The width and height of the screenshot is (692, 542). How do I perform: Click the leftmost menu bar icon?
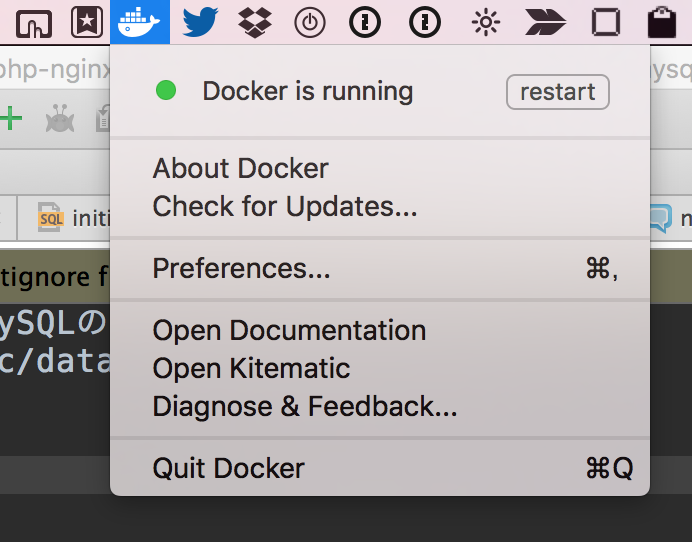pyautogui.click(x=34, y=24)
